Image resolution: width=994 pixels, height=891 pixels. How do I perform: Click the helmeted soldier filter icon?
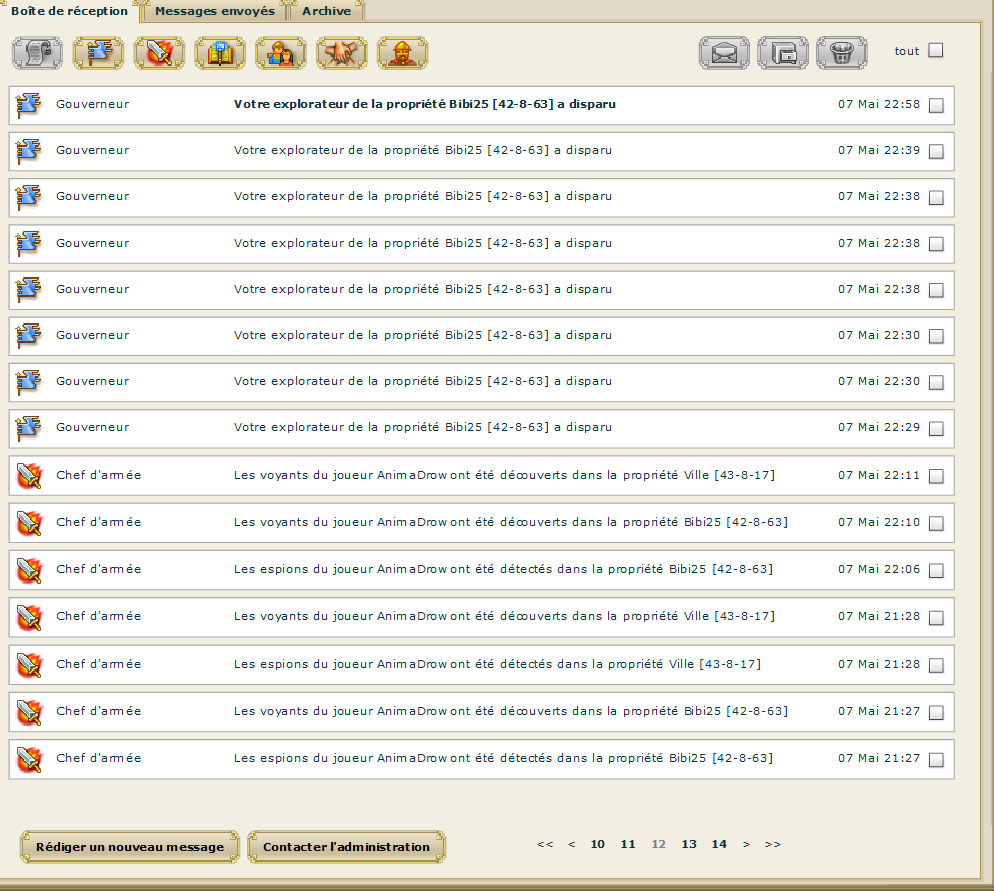pyautogui.click(x=403, y=53)
